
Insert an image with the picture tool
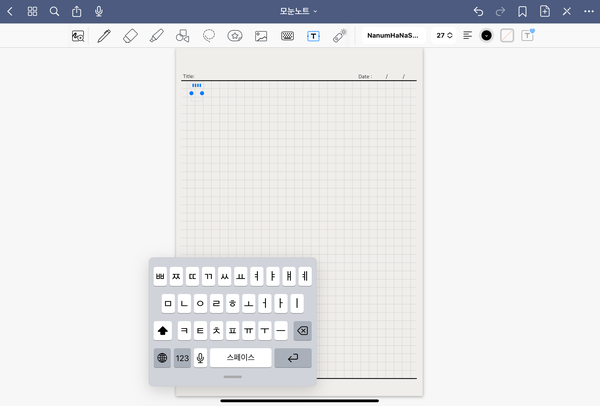click(x=261, y=35)
